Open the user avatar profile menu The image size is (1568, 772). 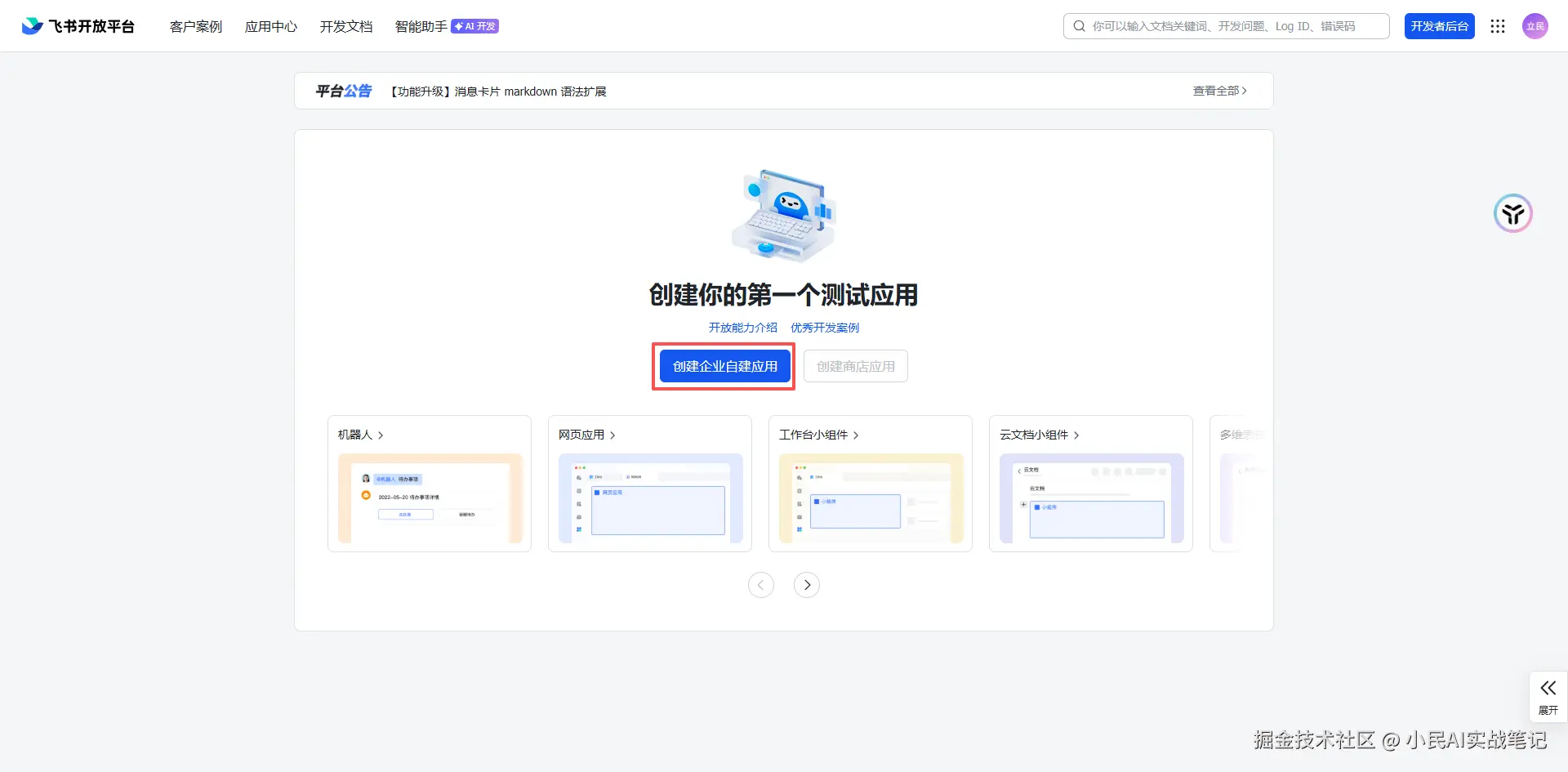pos(1535,26)
